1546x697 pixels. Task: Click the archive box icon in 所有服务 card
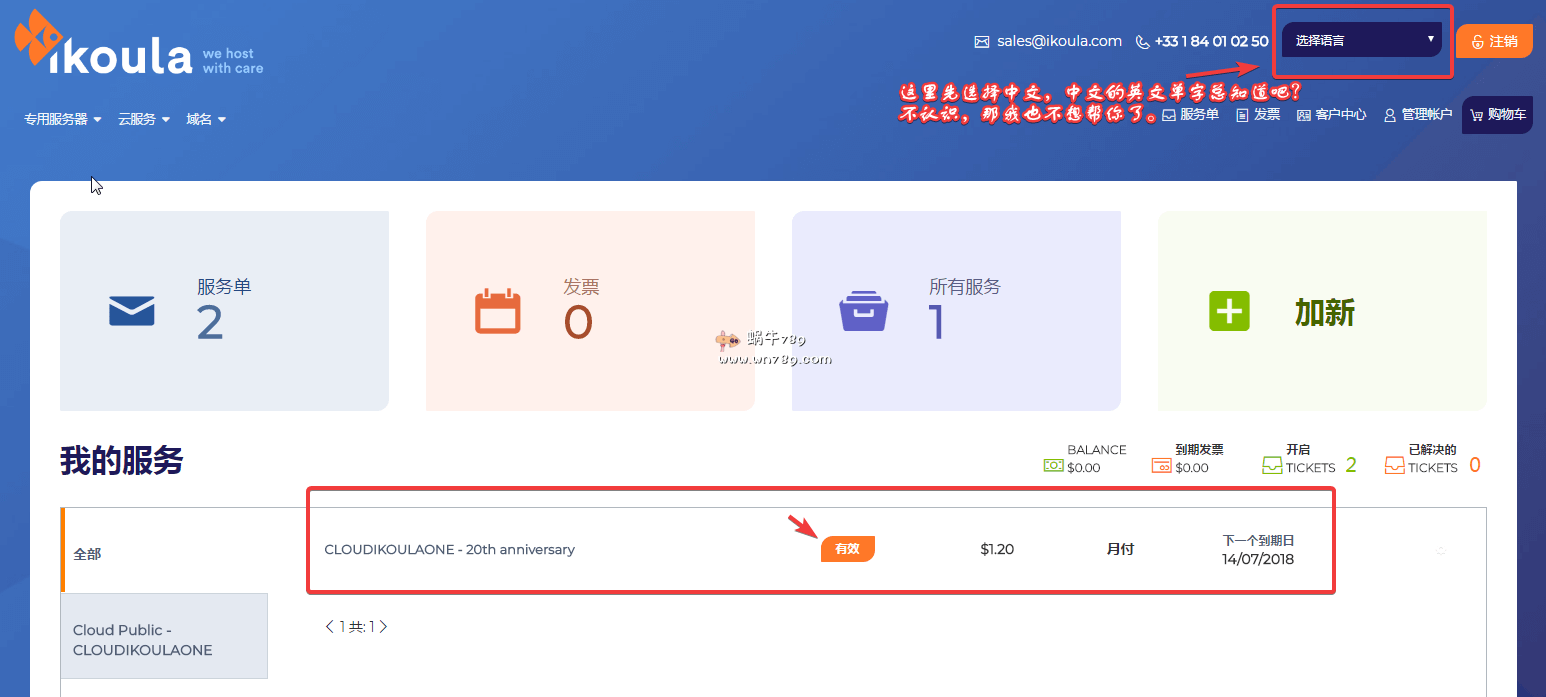point(863,311)
